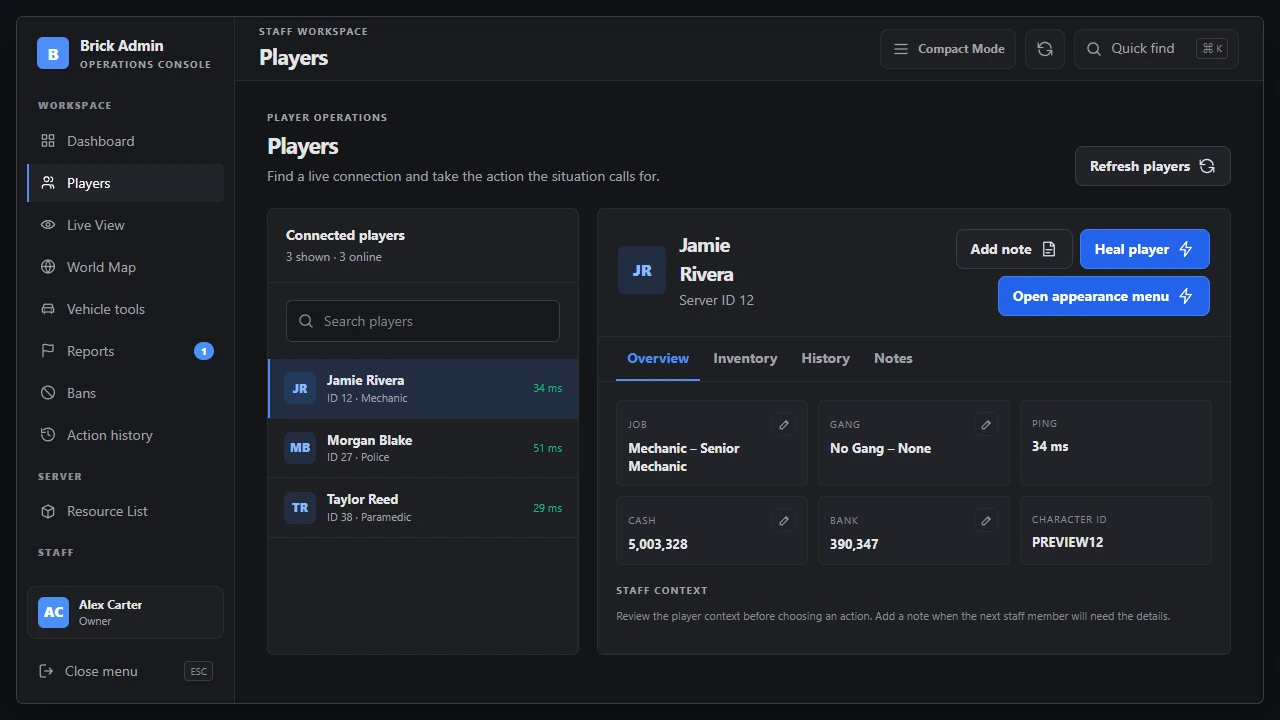Switch to the Notes tab
This screenshot has height=720, width=1280.
[x=893, y=358]
